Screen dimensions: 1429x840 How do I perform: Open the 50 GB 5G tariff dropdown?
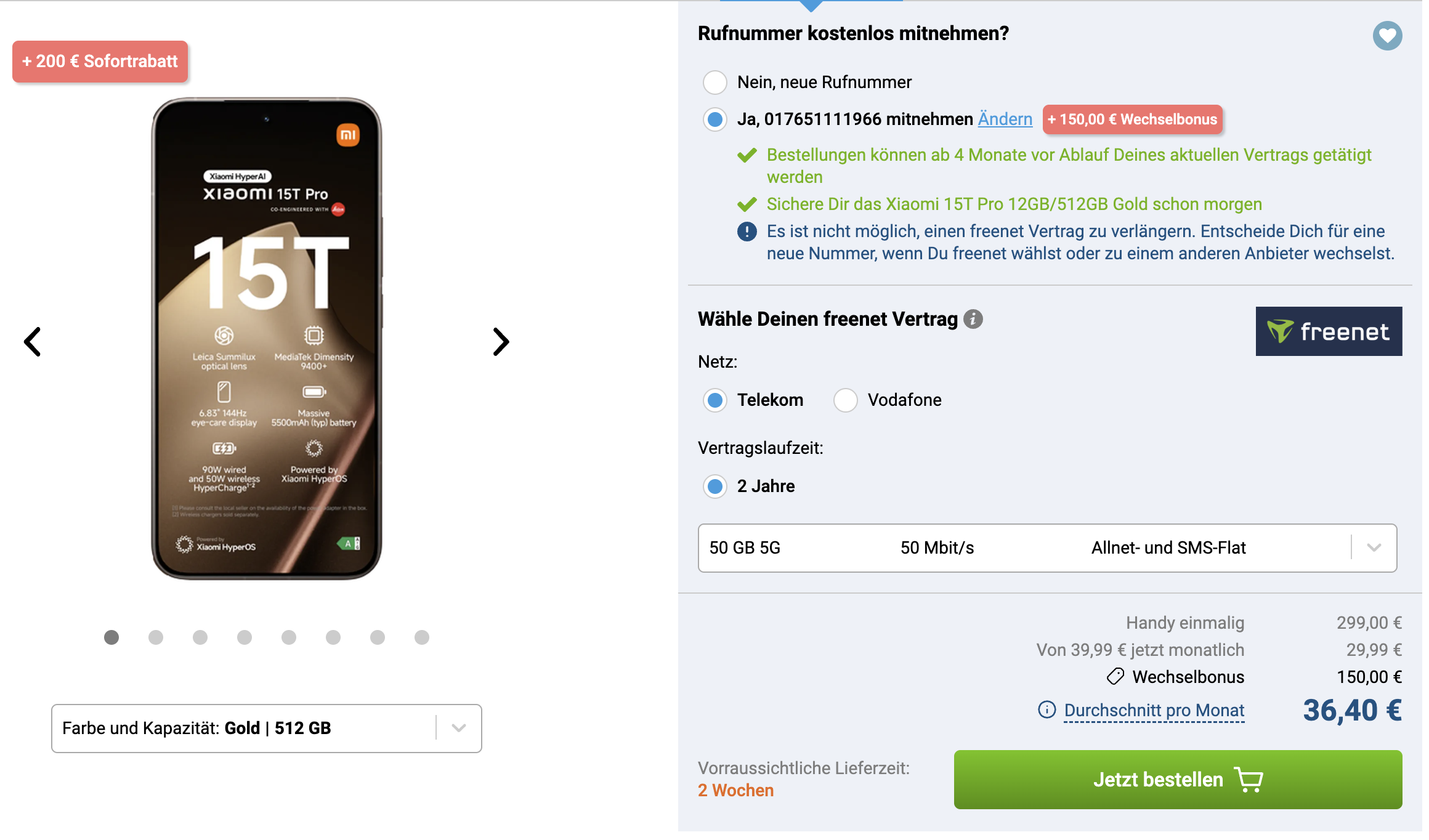pos(1047,548)
